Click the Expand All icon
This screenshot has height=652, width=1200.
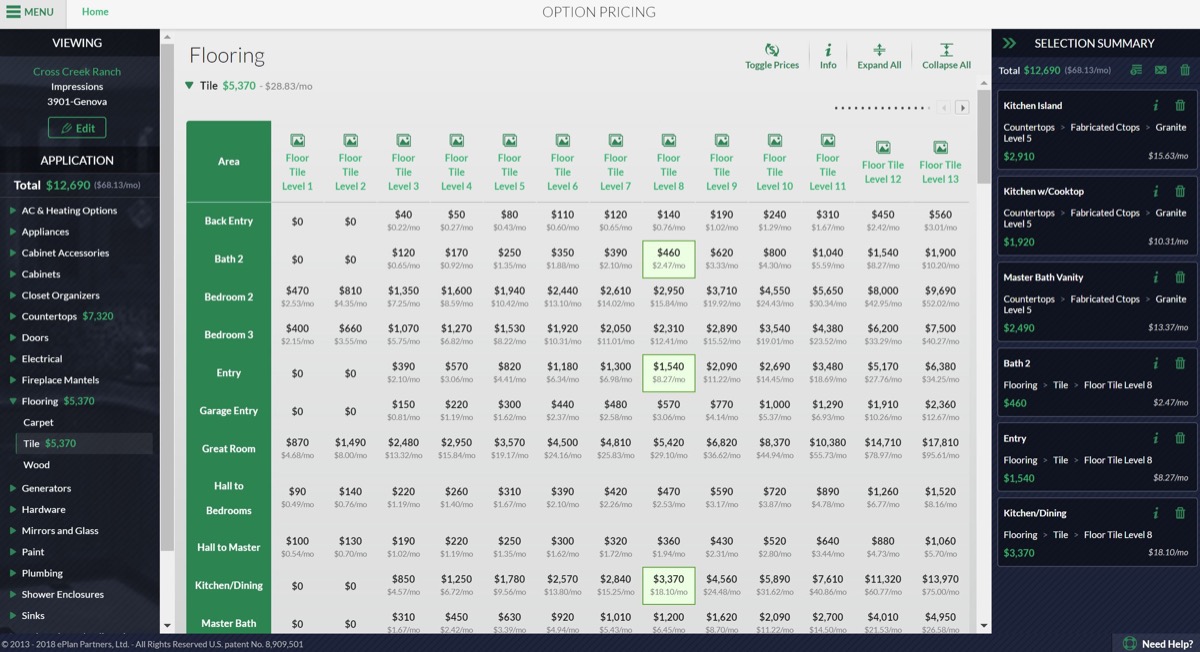[879, 50]
